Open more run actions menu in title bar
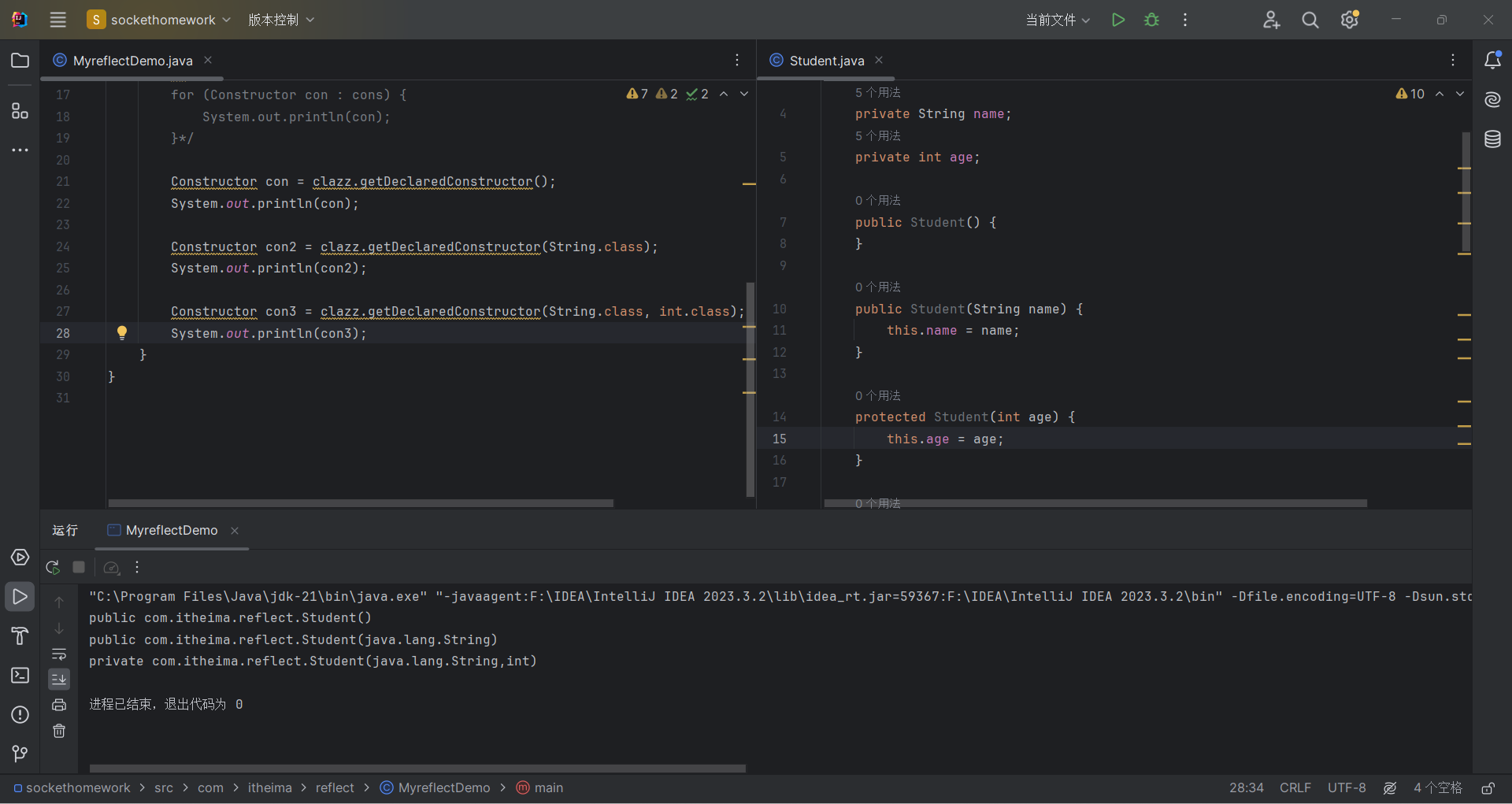This screenshot has width=1512, height=804. (1185, 20)
